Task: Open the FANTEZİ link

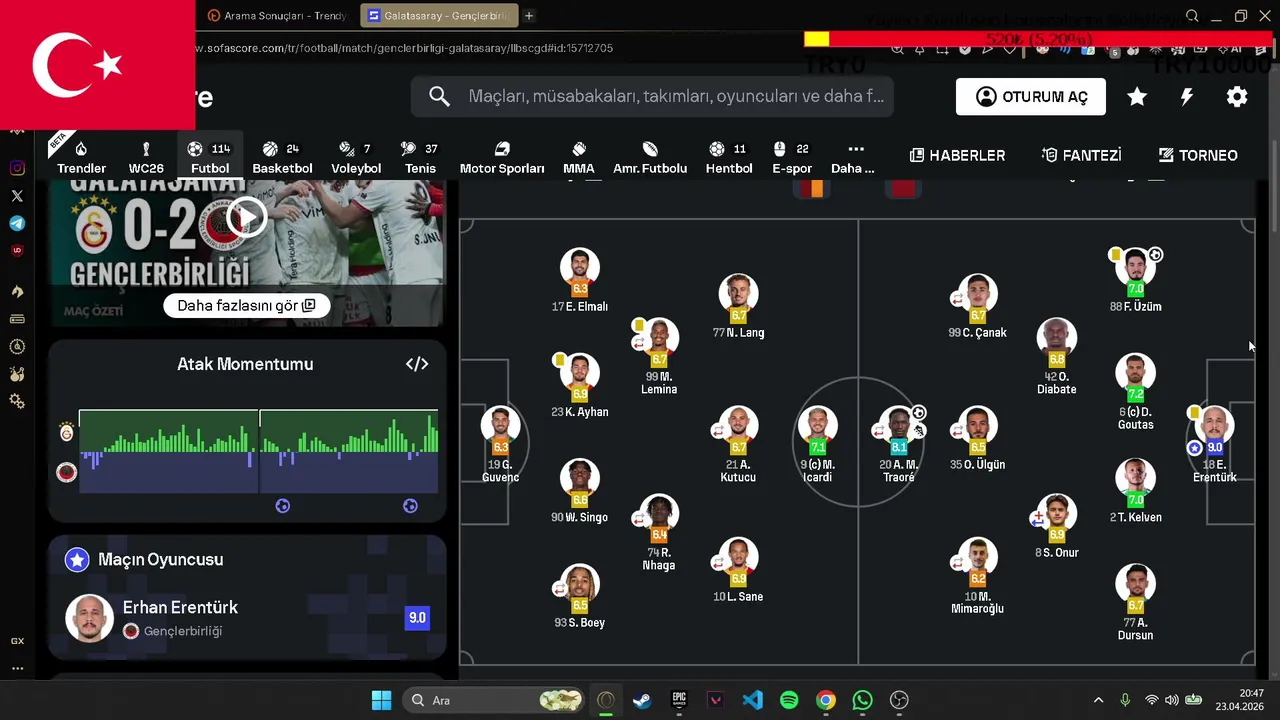Action: tap(1081, 155)
